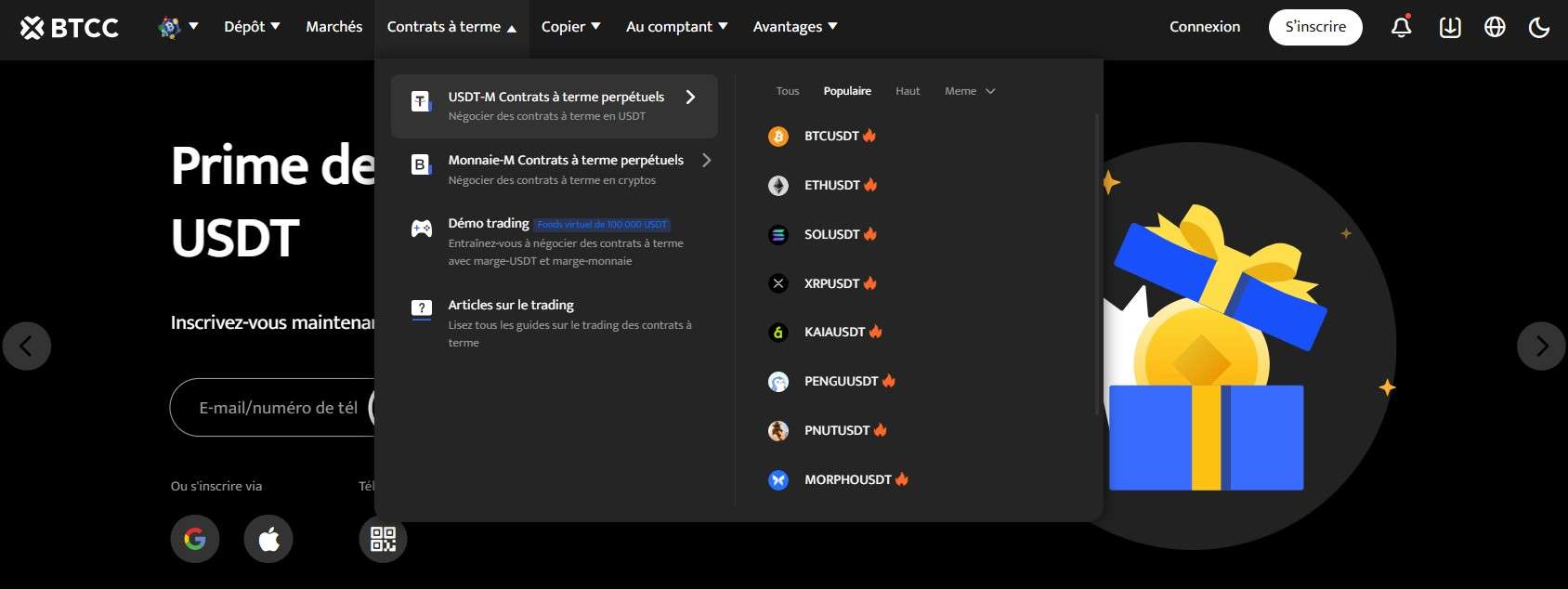Screen dimensions: 1568x589
Task: Open notifications via the bell icon
Action: coord(1400,27)
